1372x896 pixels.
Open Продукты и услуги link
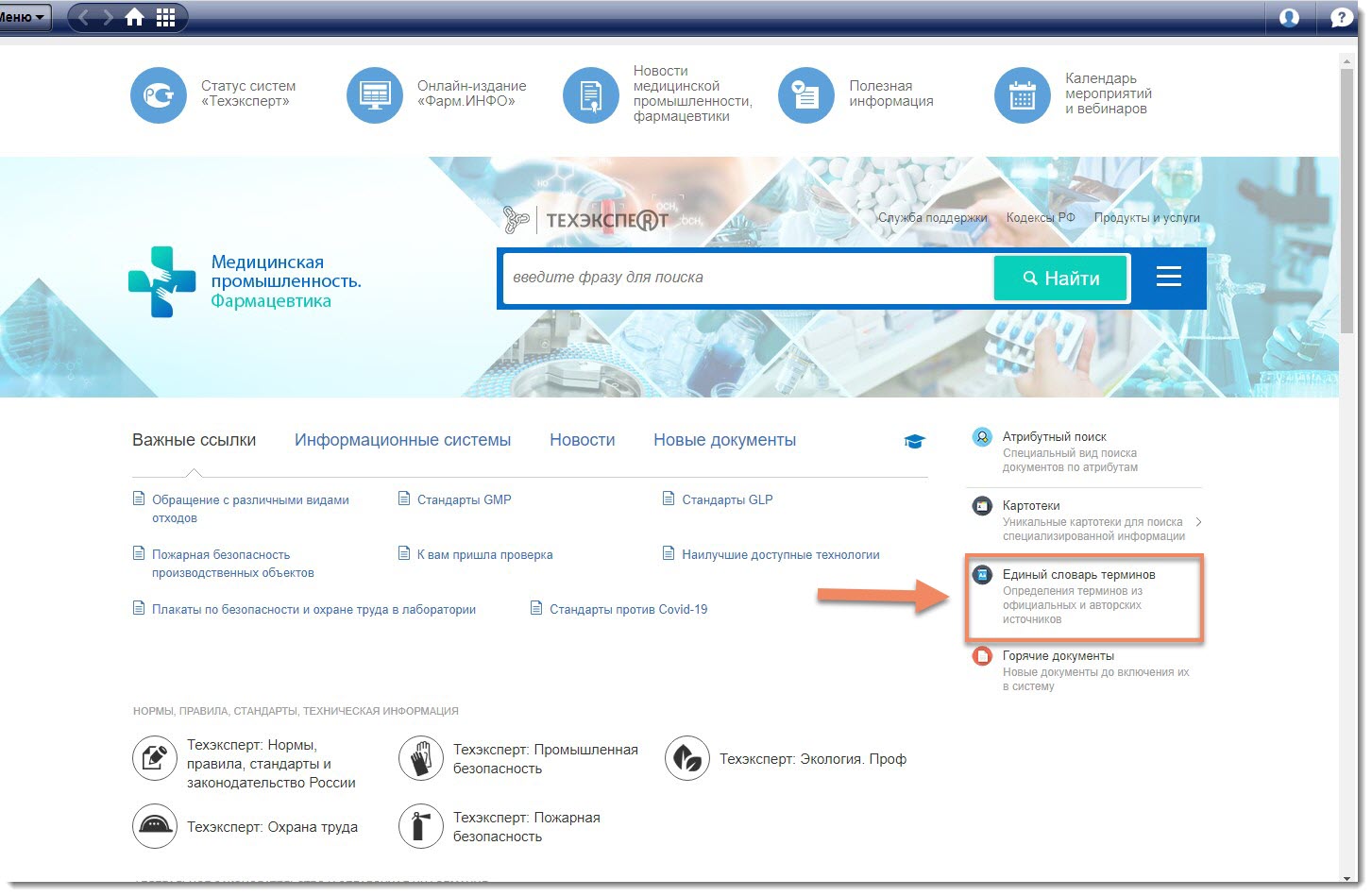click(x=1147, y=217)
